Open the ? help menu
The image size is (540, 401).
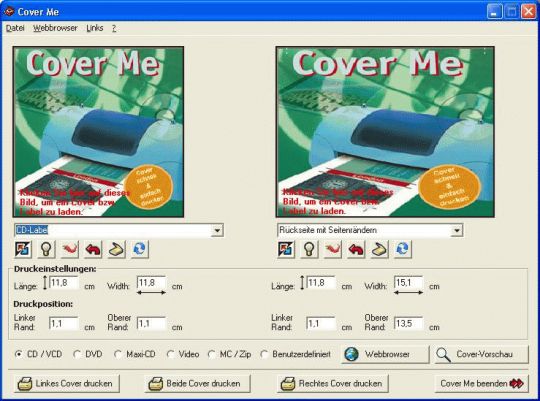[x=114, y=28]
